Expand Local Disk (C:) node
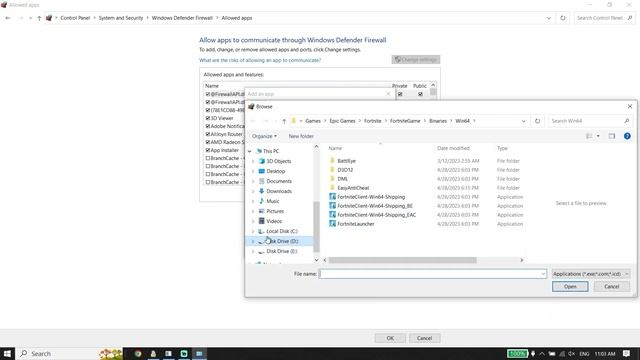 click(253, 231)
